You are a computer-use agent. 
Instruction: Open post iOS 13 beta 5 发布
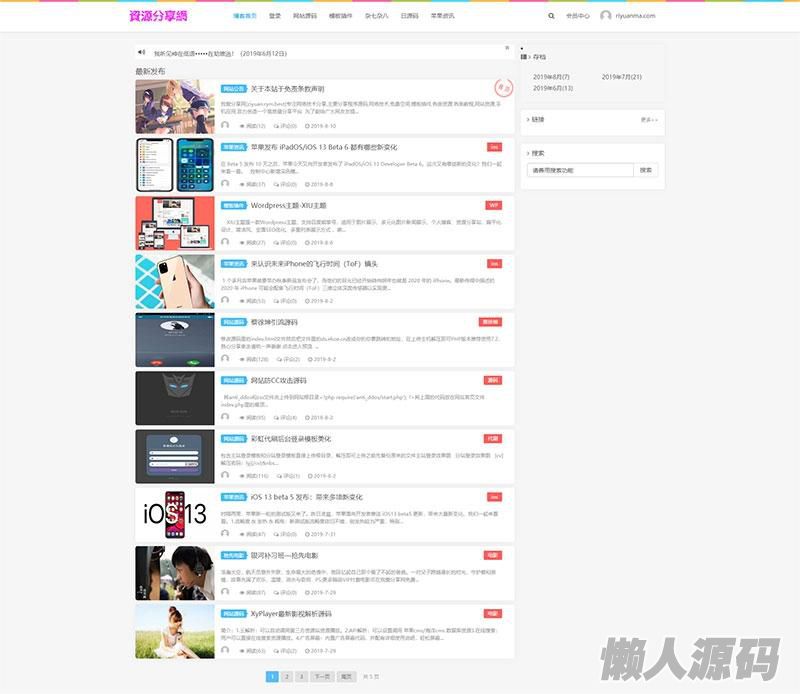coord(306,497)
